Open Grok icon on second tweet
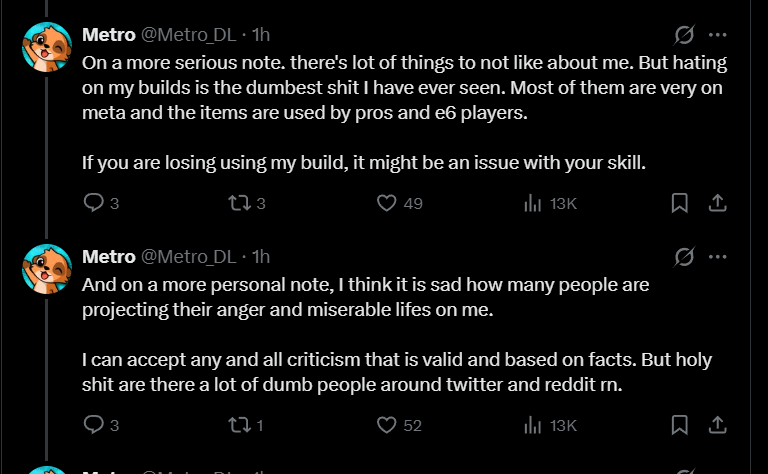 (x=684, y=257)
